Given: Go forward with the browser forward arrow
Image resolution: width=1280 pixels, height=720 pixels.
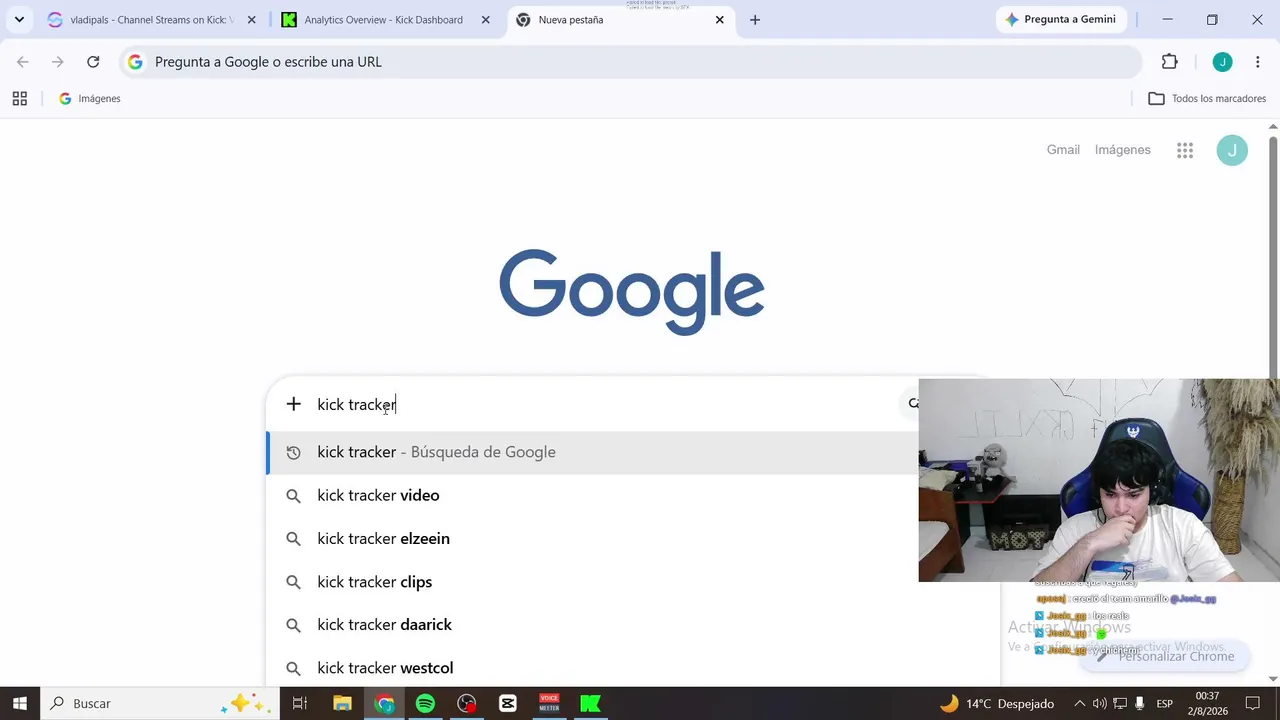Looking at the screenshot, I should click(58, 62).
